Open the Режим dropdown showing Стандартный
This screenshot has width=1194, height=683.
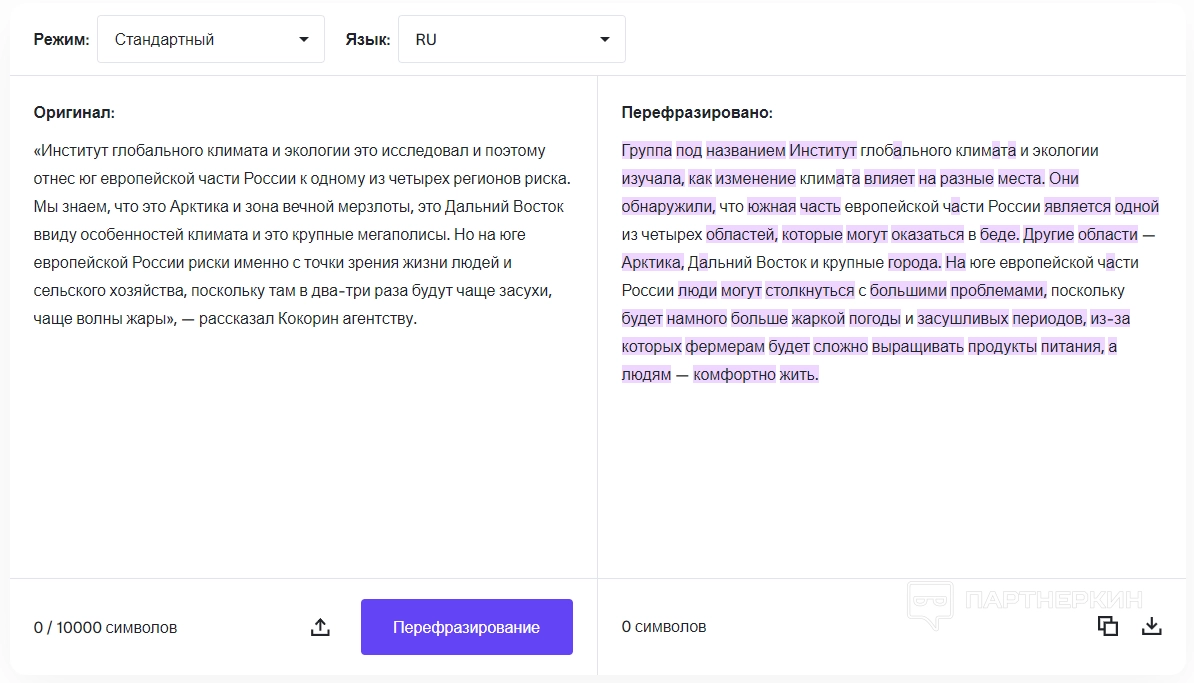(x=211, y=40)
